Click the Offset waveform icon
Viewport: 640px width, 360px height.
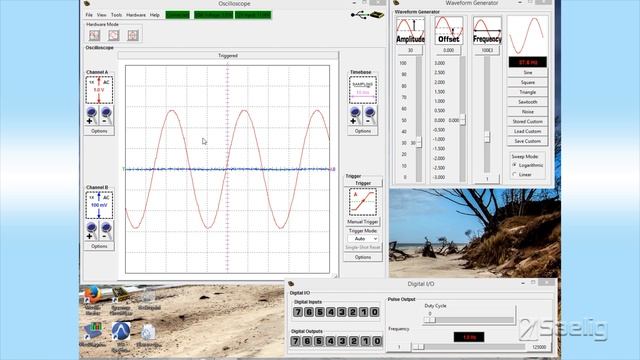(x=449, y=30)
